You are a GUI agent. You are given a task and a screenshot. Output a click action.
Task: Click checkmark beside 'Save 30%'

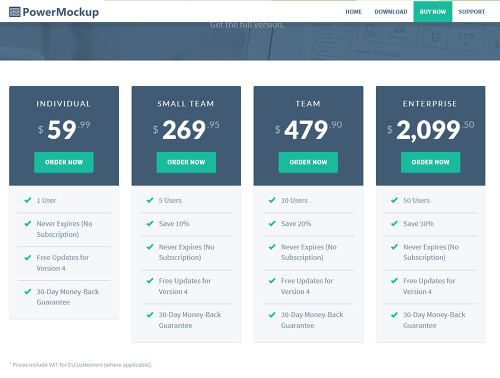(x=394, y=223)
